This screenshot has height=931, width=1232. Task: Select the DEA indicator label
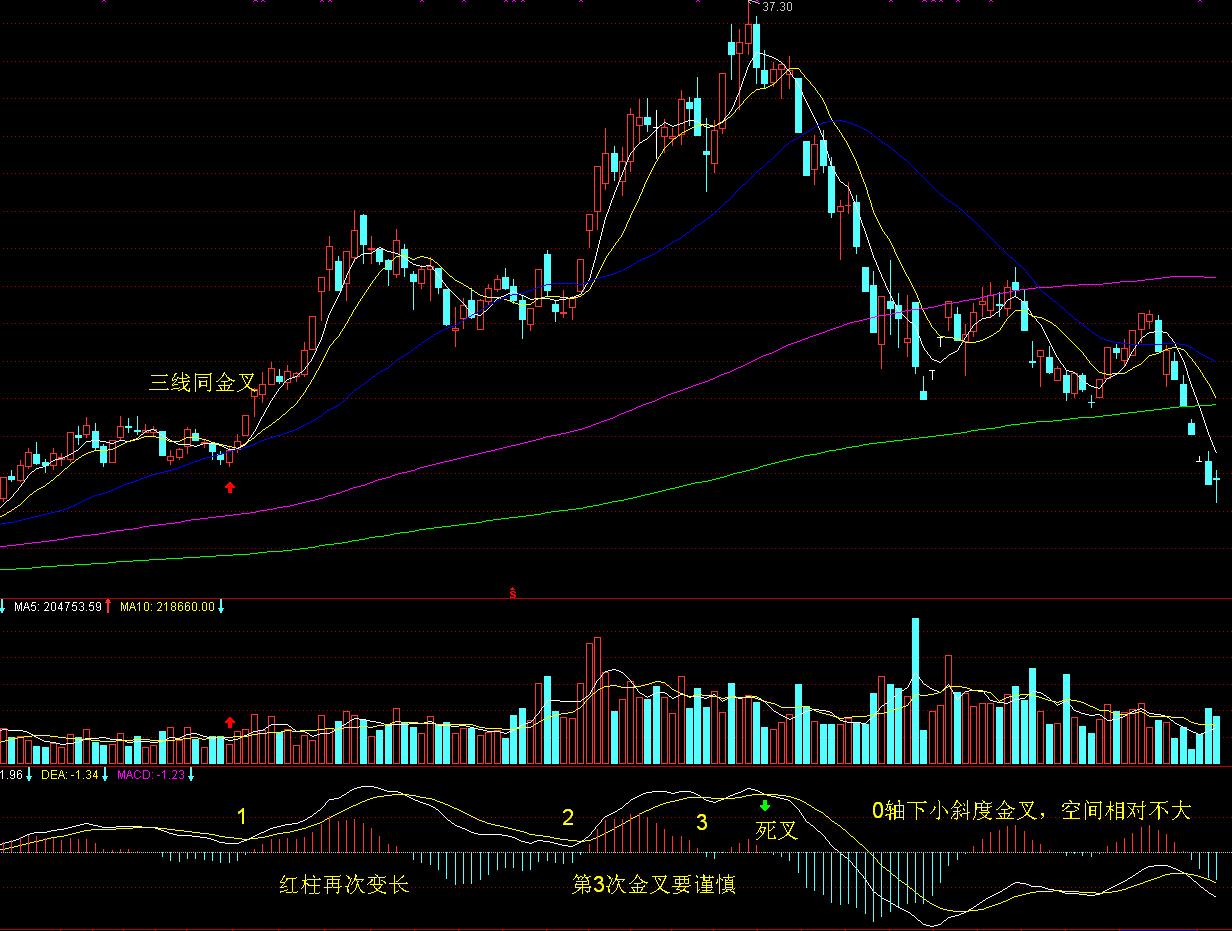[68, 774]
